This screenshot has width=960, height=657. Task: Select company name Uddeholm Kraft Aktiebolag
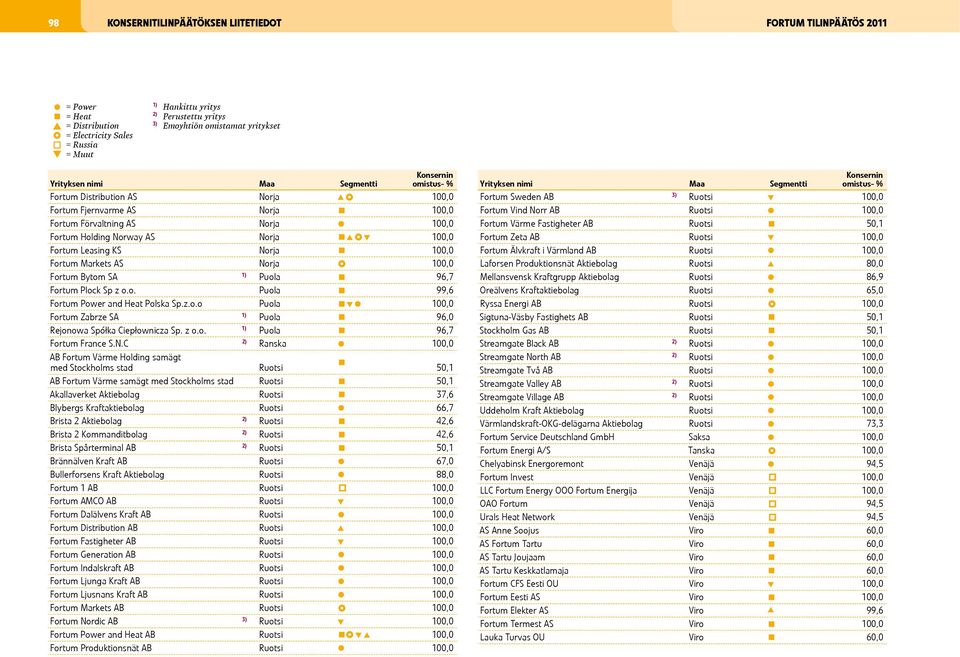point(531,411)
